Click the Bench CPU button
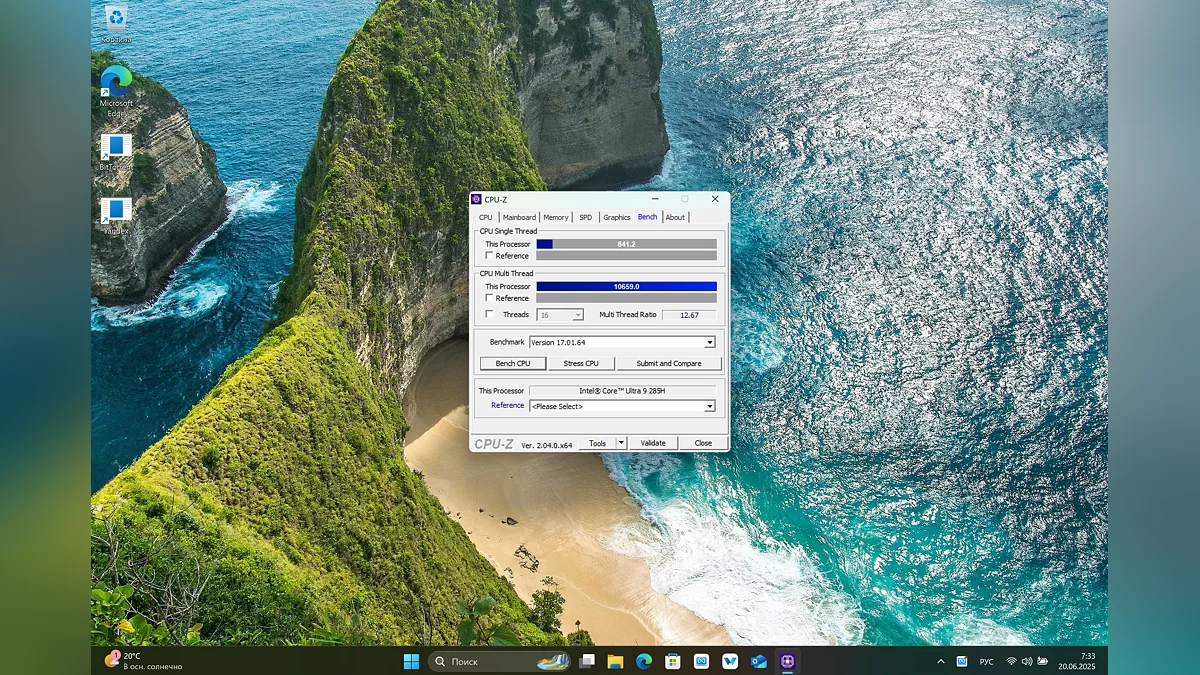Viewport: 1200px width, 675px height. click(513, 363)
